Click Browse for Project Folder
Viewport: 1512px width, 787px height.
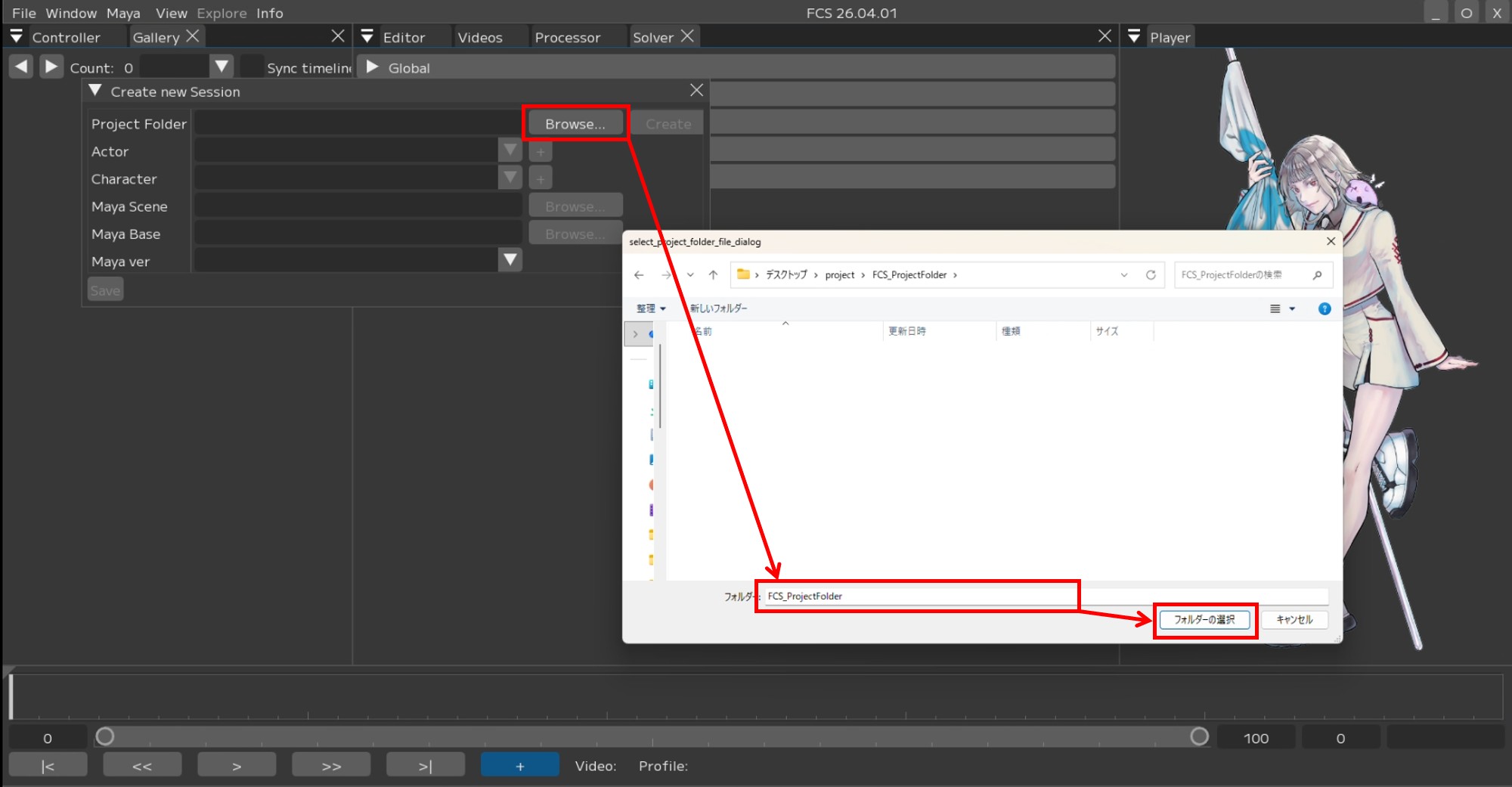coord(575,123)
